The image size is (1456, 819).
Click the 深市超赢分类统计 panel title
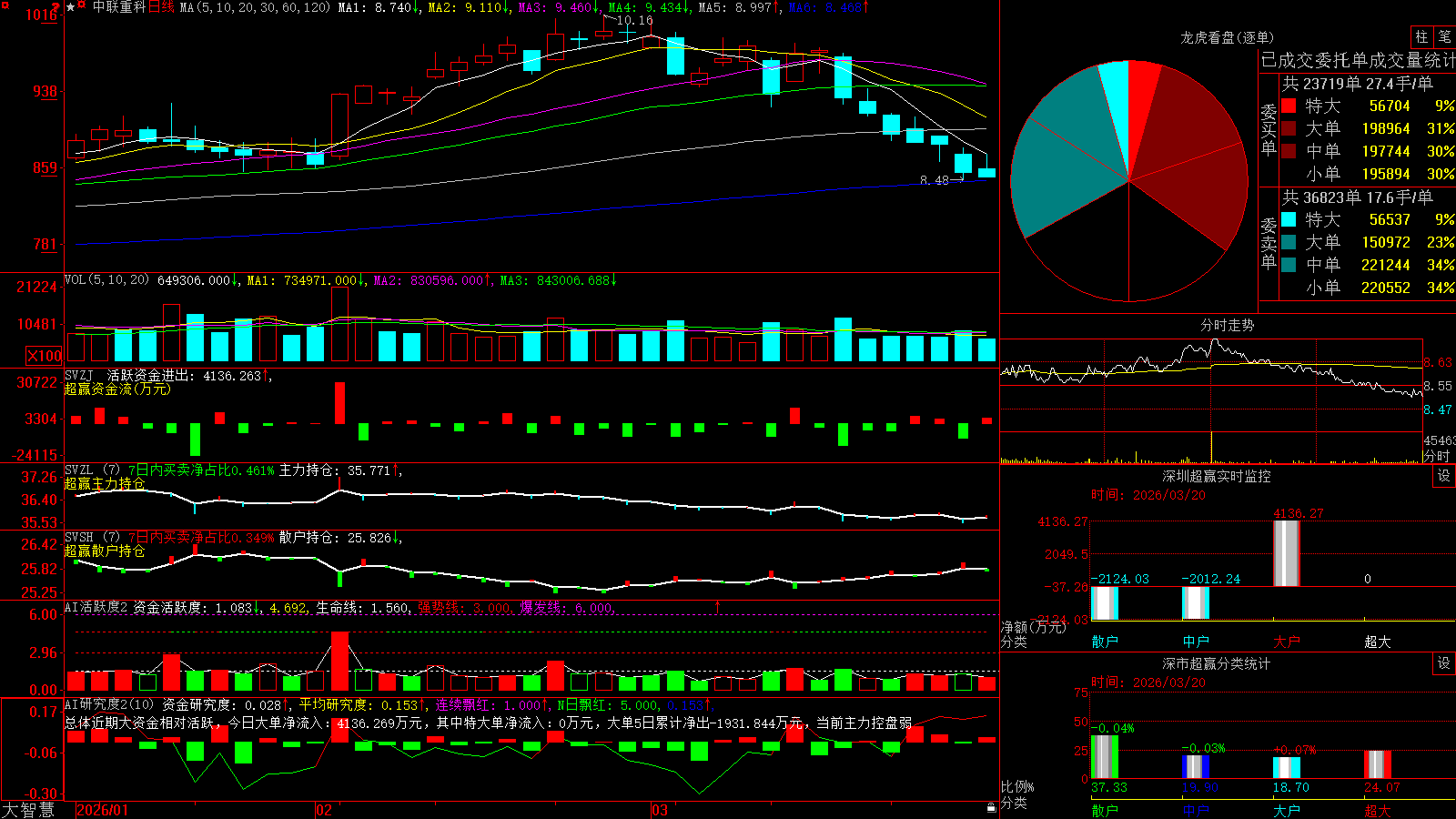point(1216,663)
